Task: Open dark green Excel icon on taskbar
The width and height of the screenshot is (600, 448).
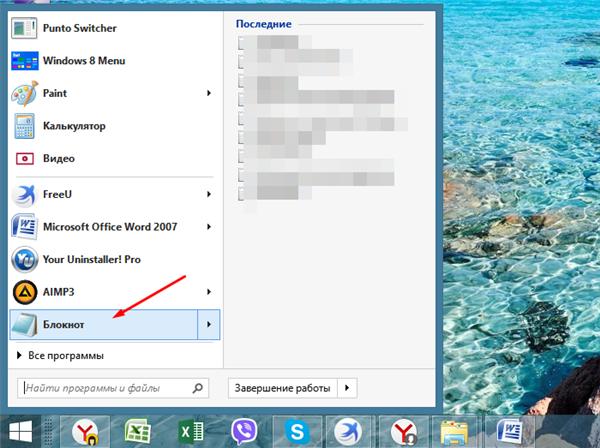Action: [x=191, y=432]
